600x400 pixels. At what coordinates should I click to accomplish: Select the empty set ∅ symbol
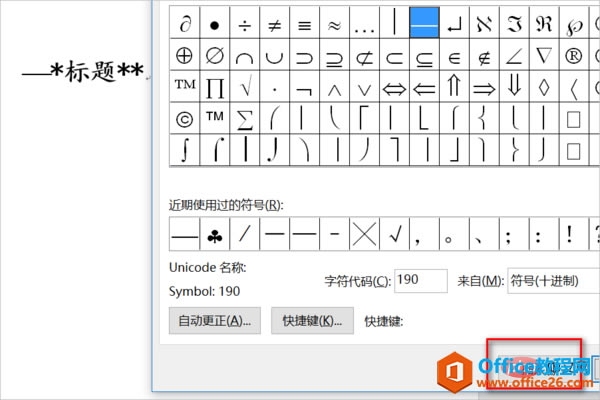click(214, 54)
